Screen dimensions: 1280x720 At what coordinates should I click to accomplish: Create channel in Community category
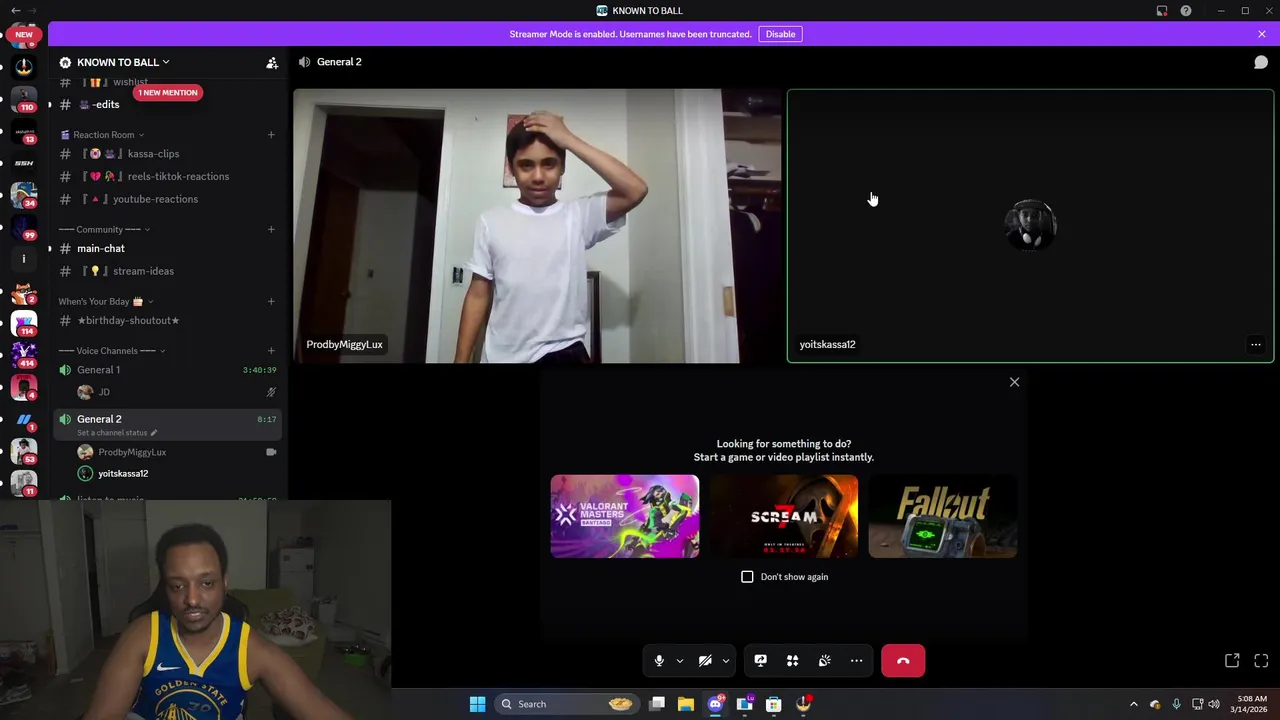tap(271, 230)
